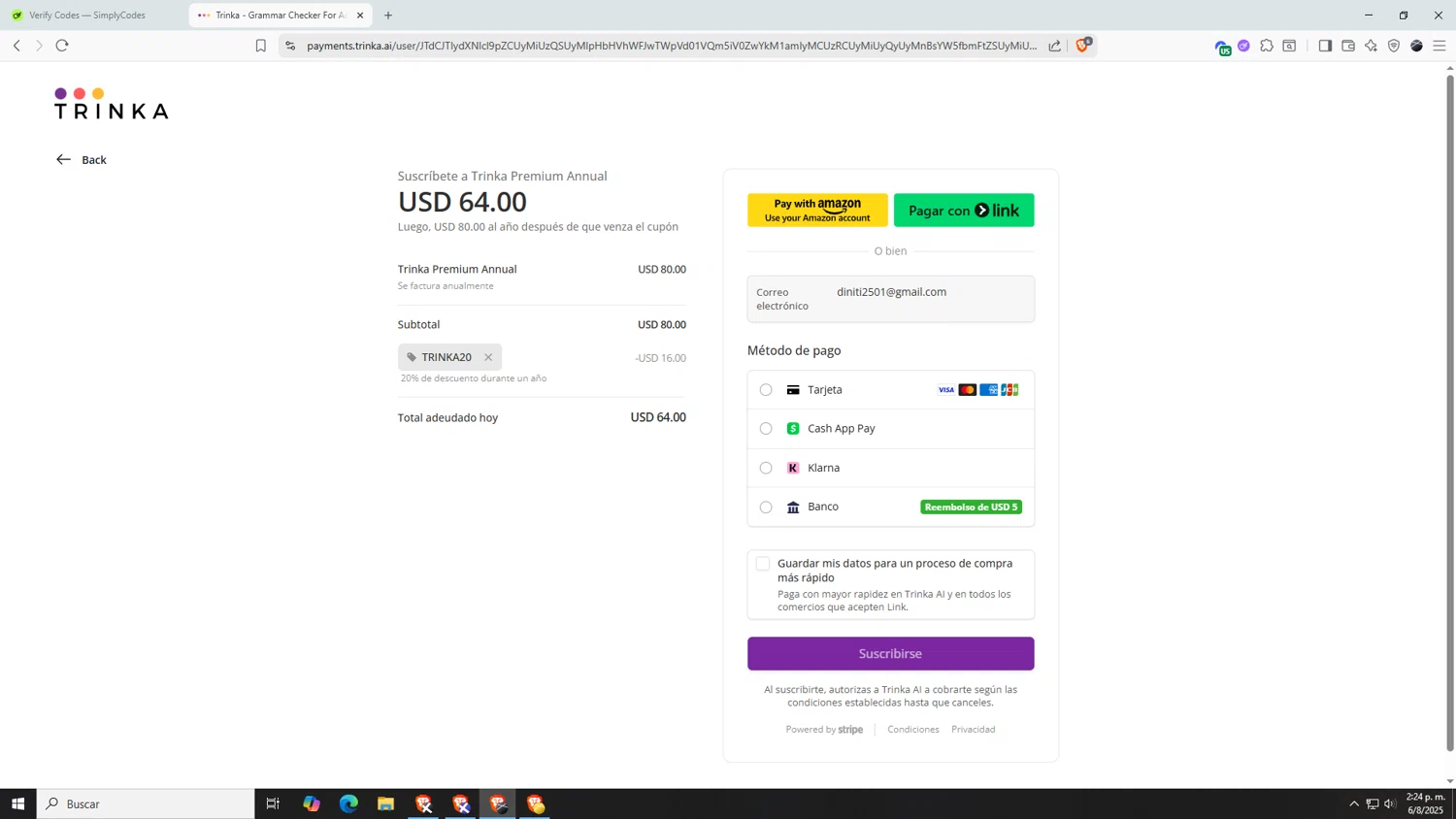The image size is (1456, 819).
Task: Click the email address field
Action: click(890, 298)
